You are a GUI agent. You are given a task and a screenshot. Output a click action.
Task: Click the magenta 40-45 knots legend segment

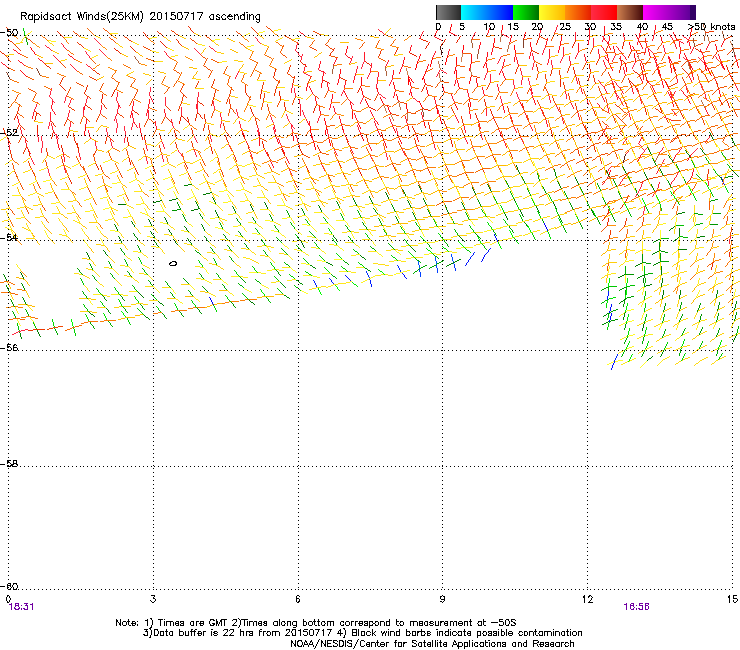click(656, 12)
